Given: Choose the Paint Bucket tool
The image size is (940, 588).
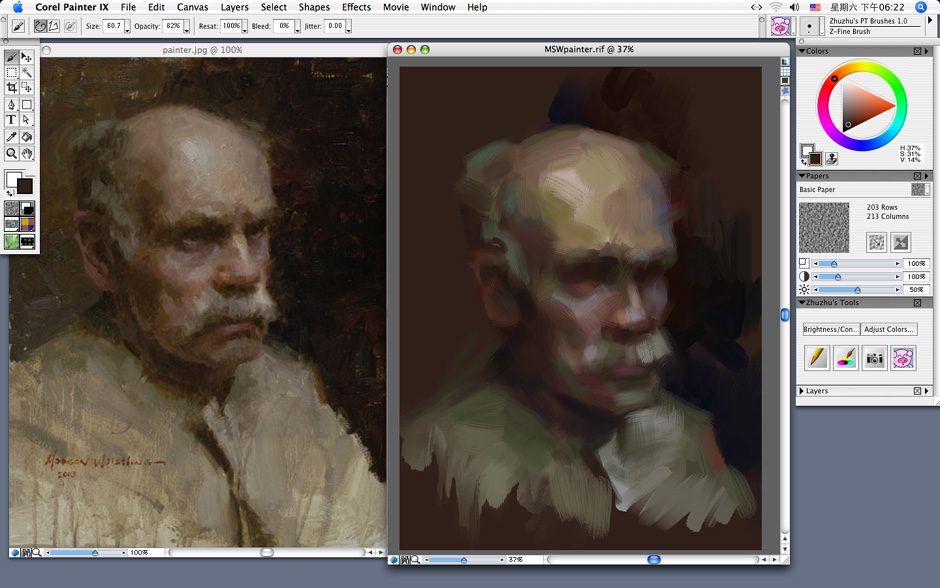Looking at the screenshot, I should pyautogui.click(x=27, y=137).
